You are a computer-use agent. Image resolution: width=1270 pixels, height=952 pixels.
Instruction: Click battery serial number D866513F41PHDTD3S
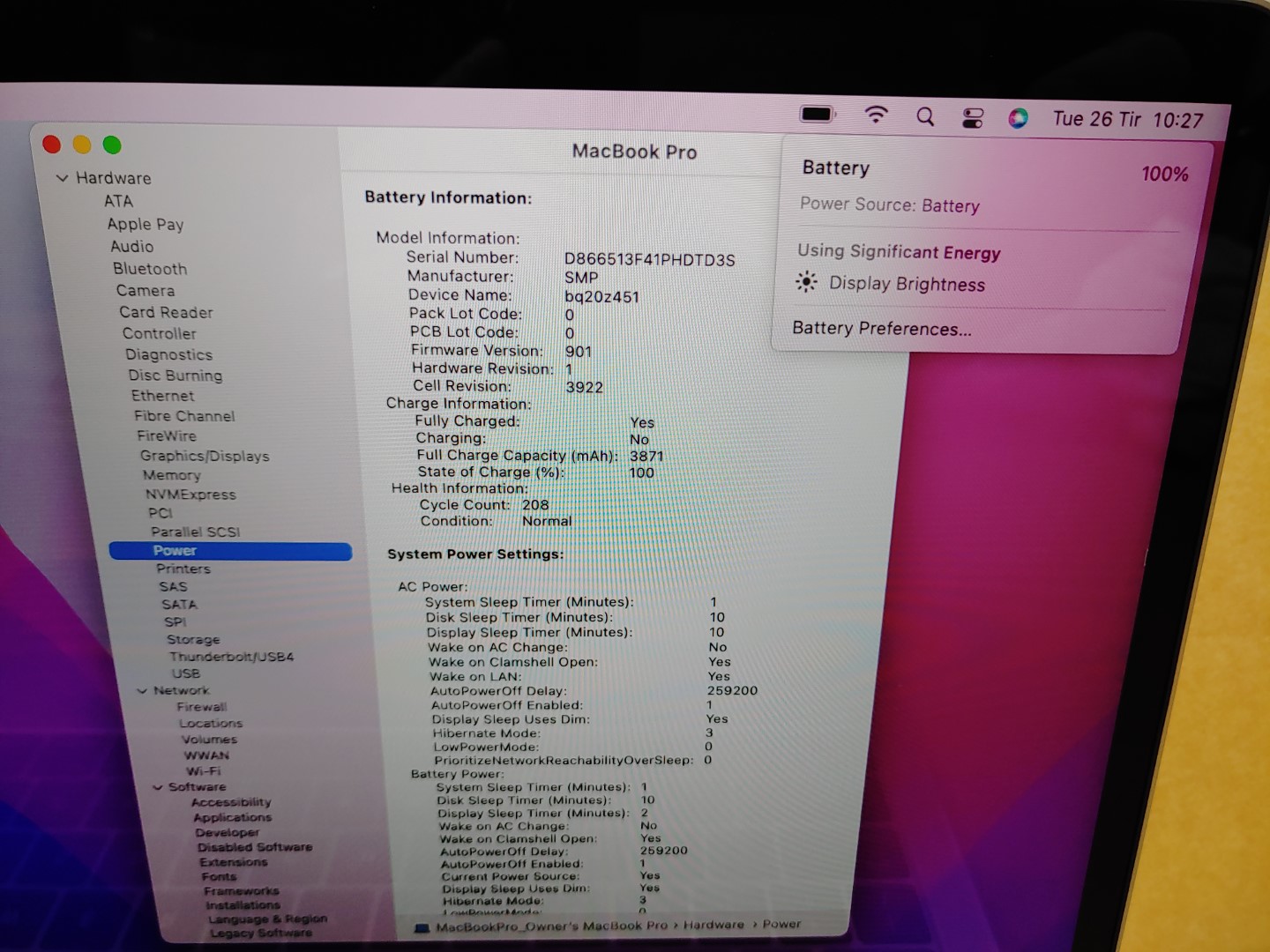649,260
